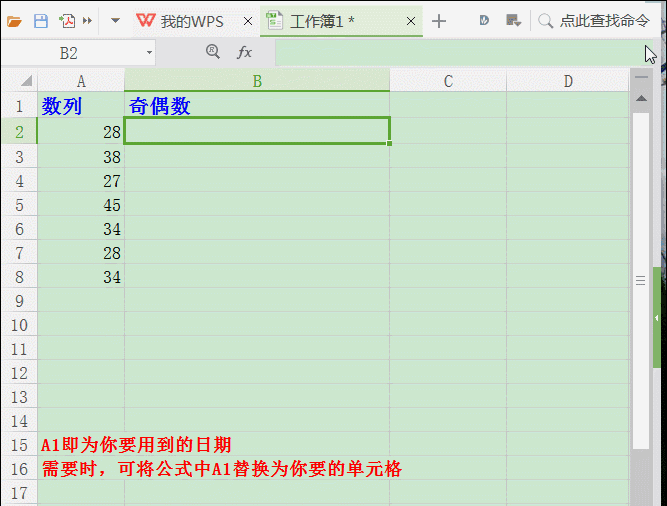
Task: Click cell B1 containing 奇偶数
Action: pos(257,105)
